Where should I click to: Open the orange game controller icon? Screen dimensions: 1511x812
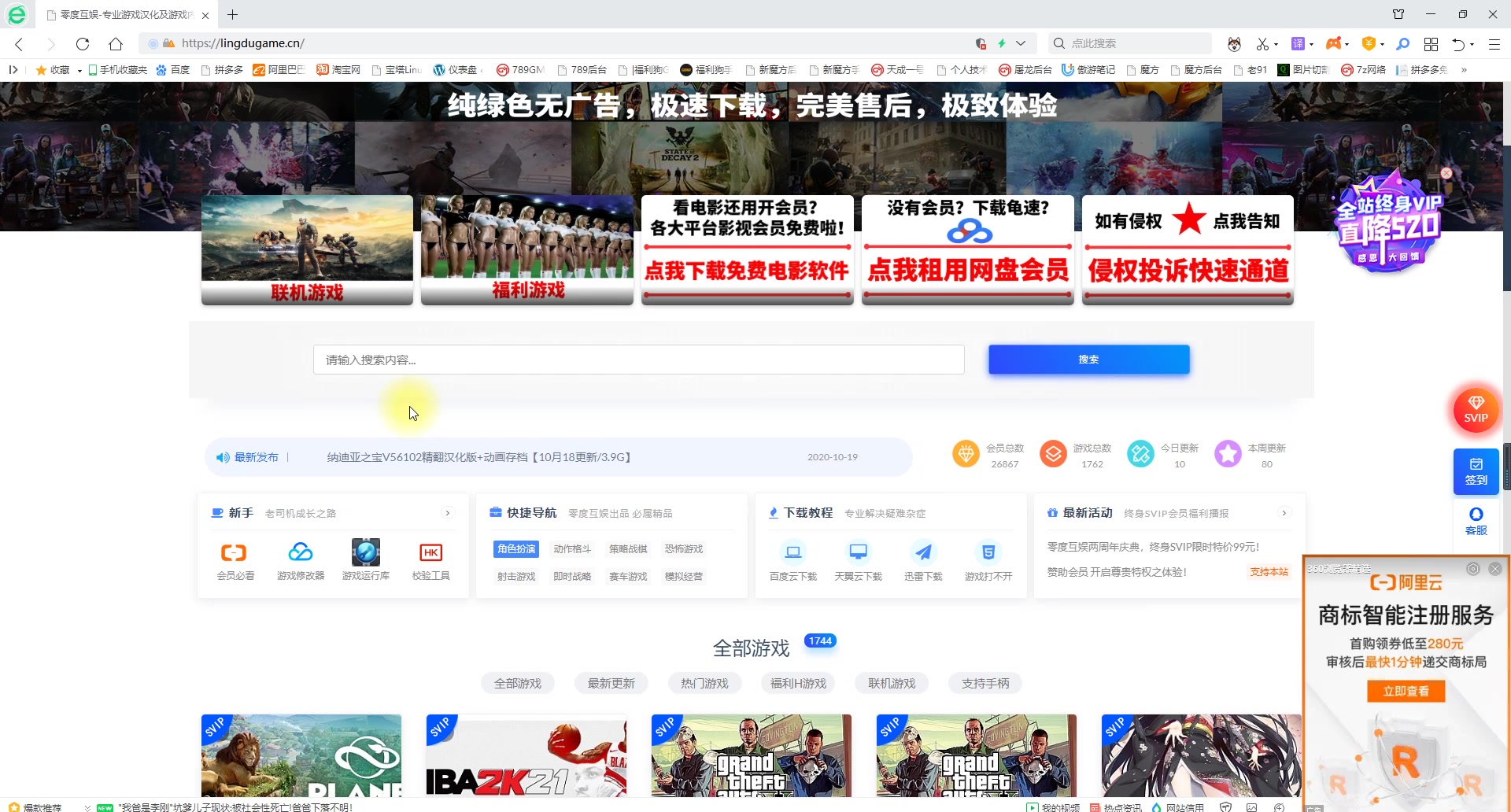click(1333, 44)
